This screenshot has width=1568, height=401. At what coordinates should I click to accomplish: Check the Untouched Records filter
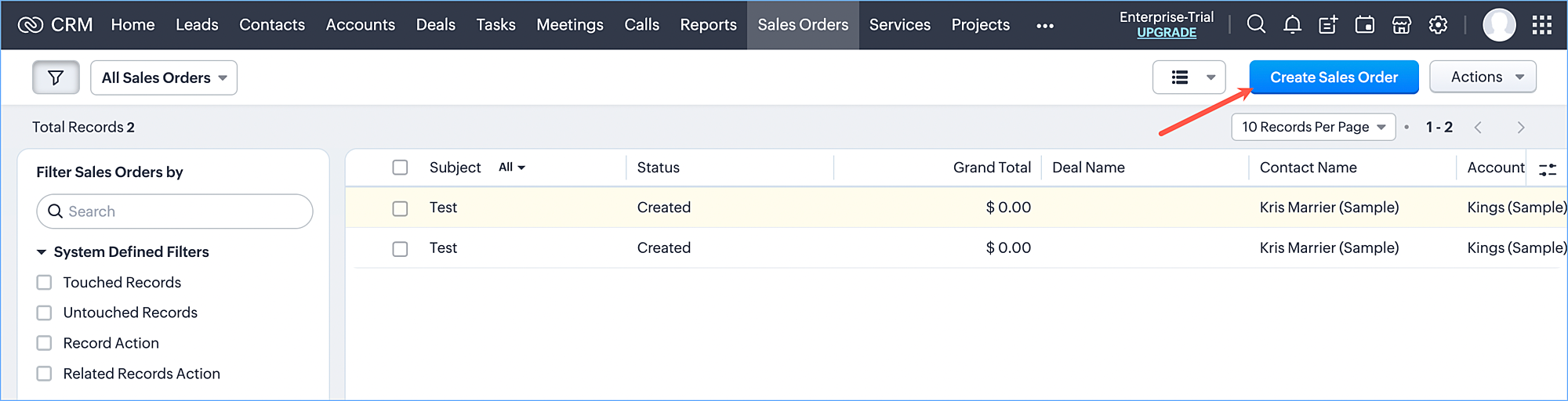coord(45,313)
